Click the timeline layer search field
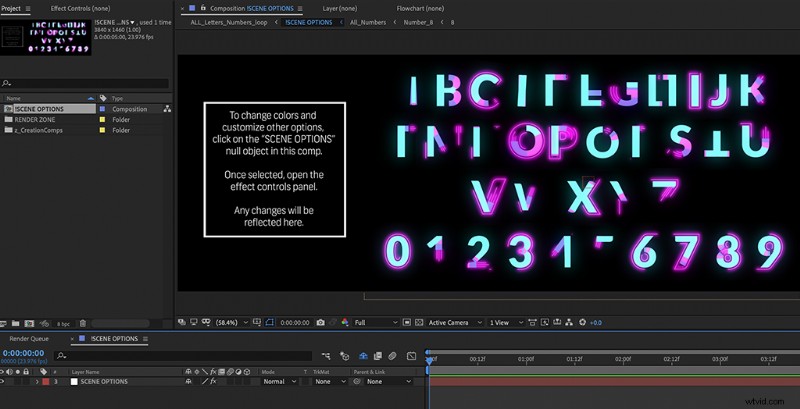The height and width of the screenshot is (409, 800). coord(183,356)
